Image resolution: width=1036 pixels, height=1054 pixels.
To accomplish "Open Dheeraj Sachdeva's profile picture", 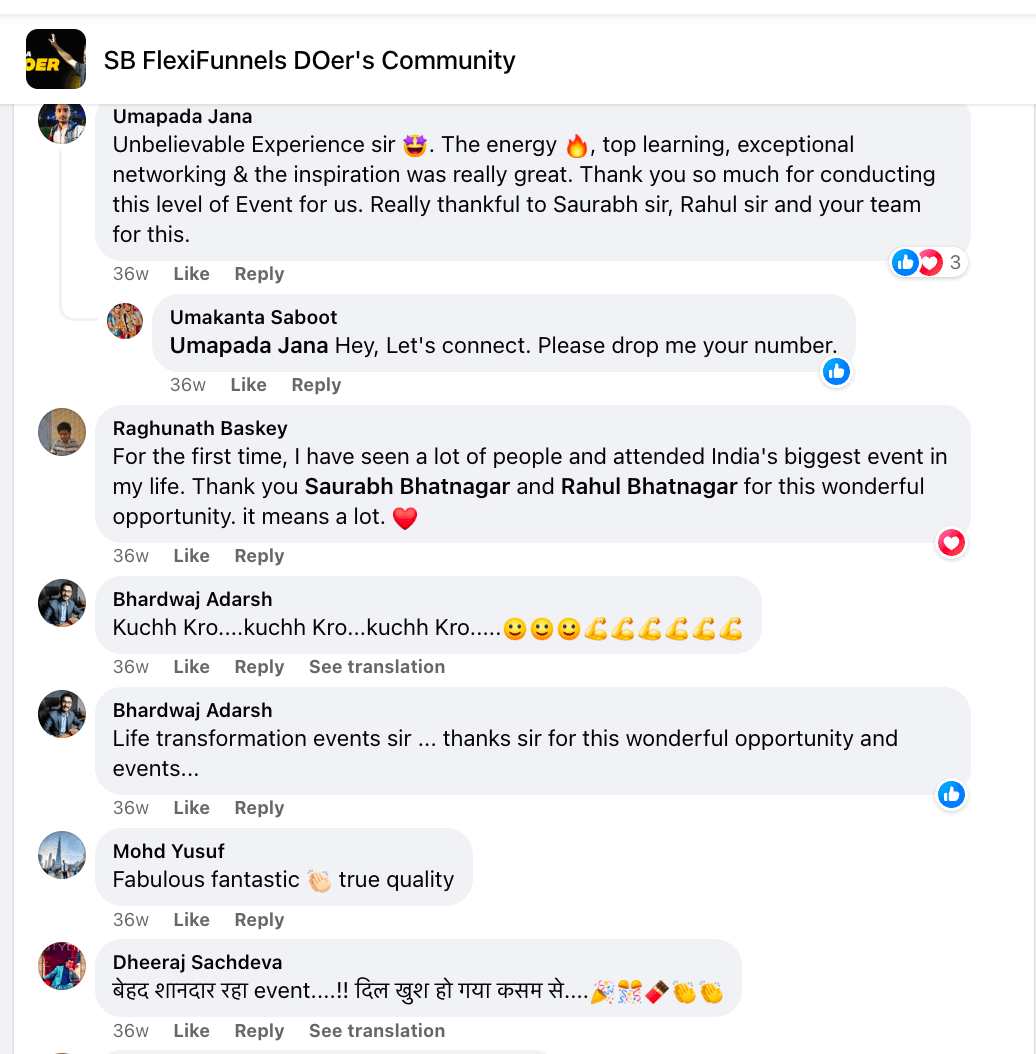I will [x=61, y=966].
